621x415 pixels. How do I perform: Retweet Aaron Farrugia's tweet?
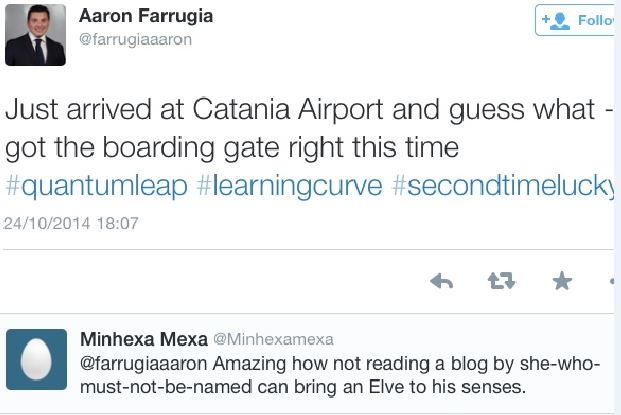(x=500, y=282)
